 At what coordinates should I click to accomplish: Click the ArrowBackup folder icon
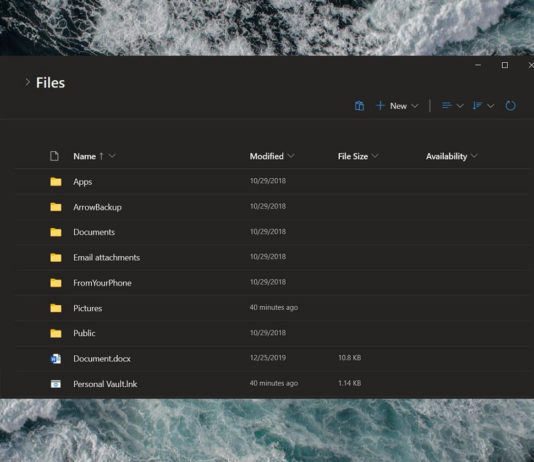56,207
